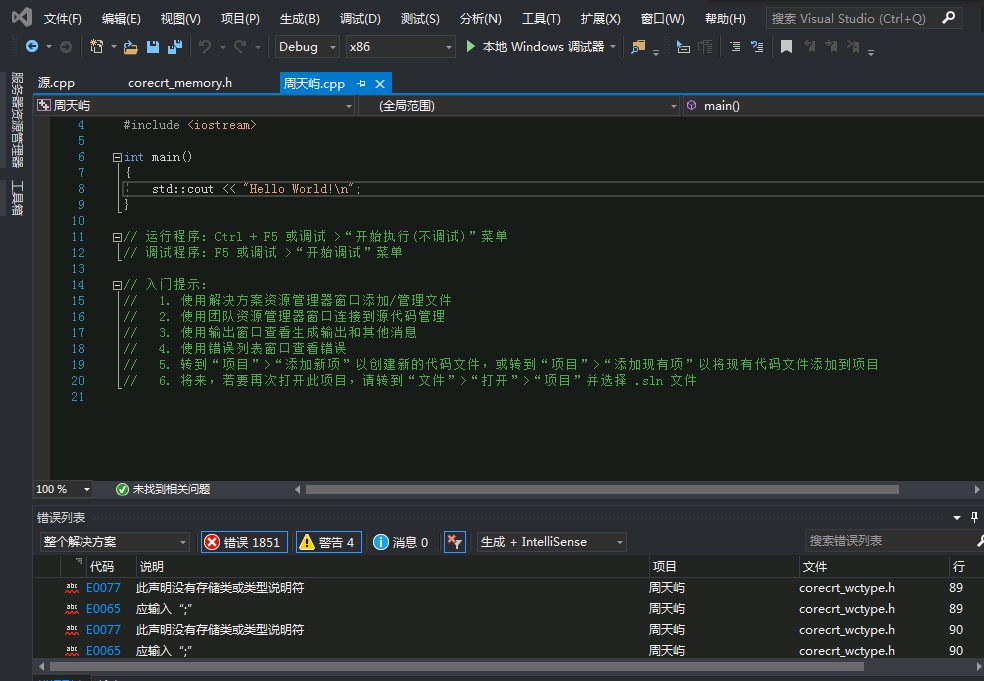This screenshot has height=681, width=984.
Task: Open the x86 platform dropdown
Action: (400, 46)
